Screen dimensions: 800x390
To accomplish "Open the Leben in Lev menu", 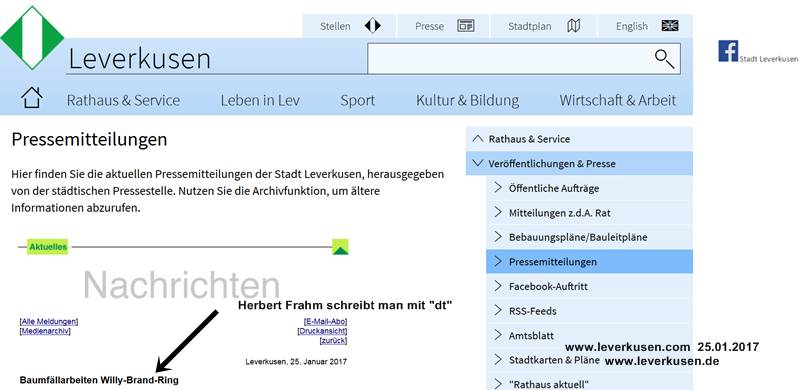I will [x=260, y=100].
